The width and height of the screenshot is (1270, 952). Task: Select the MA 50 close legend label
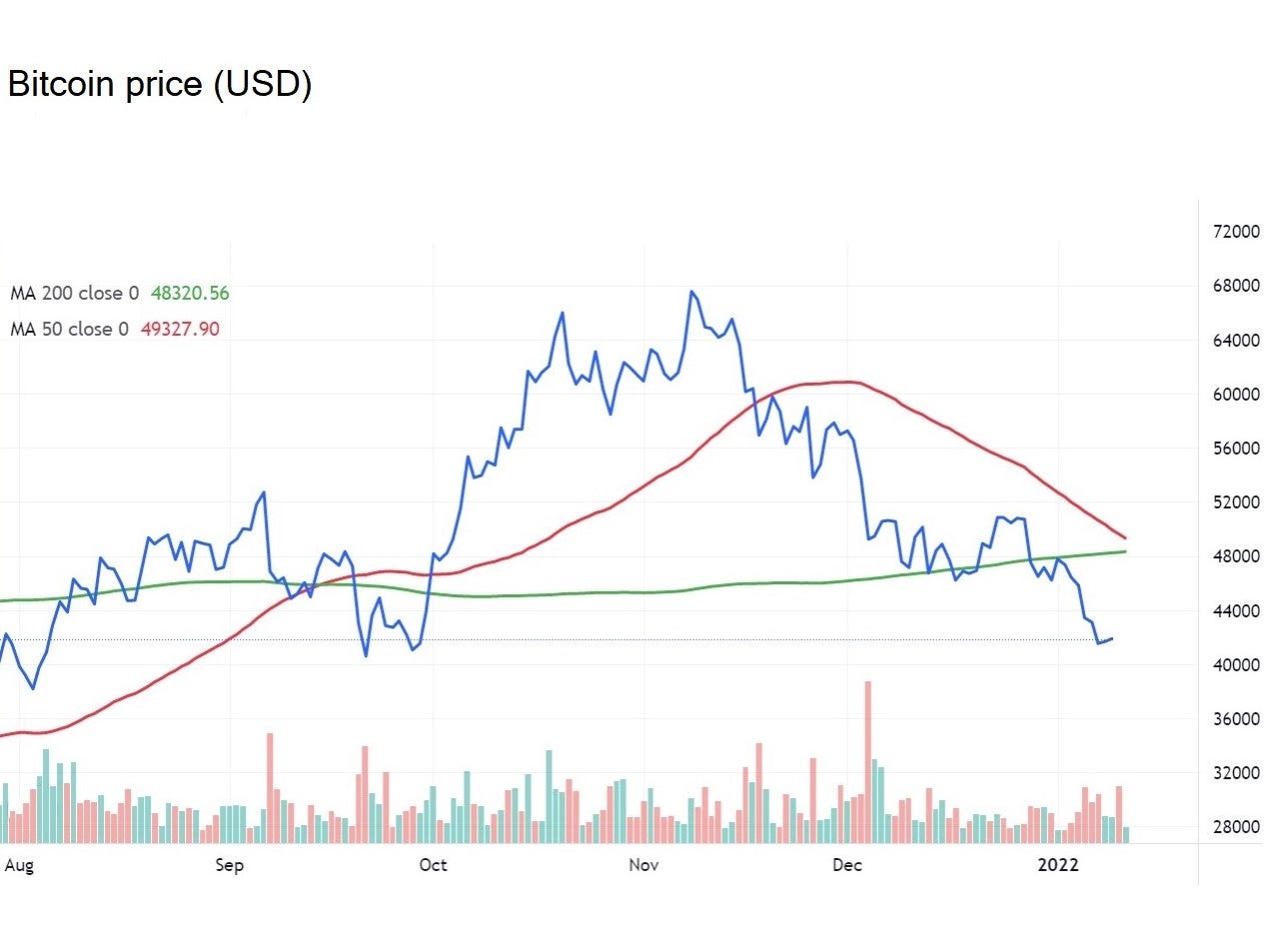(69, 330)
